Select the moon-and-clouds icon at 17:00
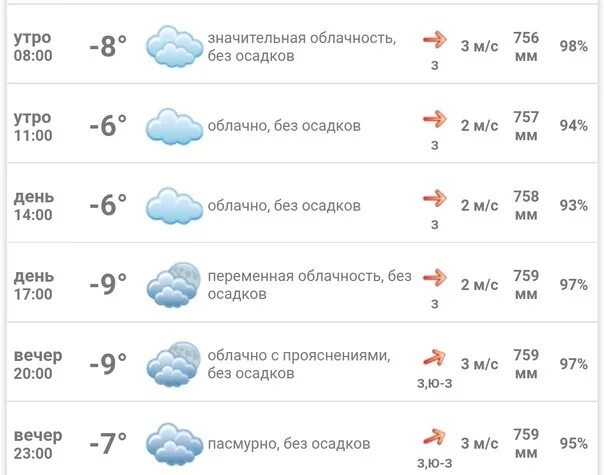Image resolution: width=604 pixels, height=475 pixels. point(174,285)
